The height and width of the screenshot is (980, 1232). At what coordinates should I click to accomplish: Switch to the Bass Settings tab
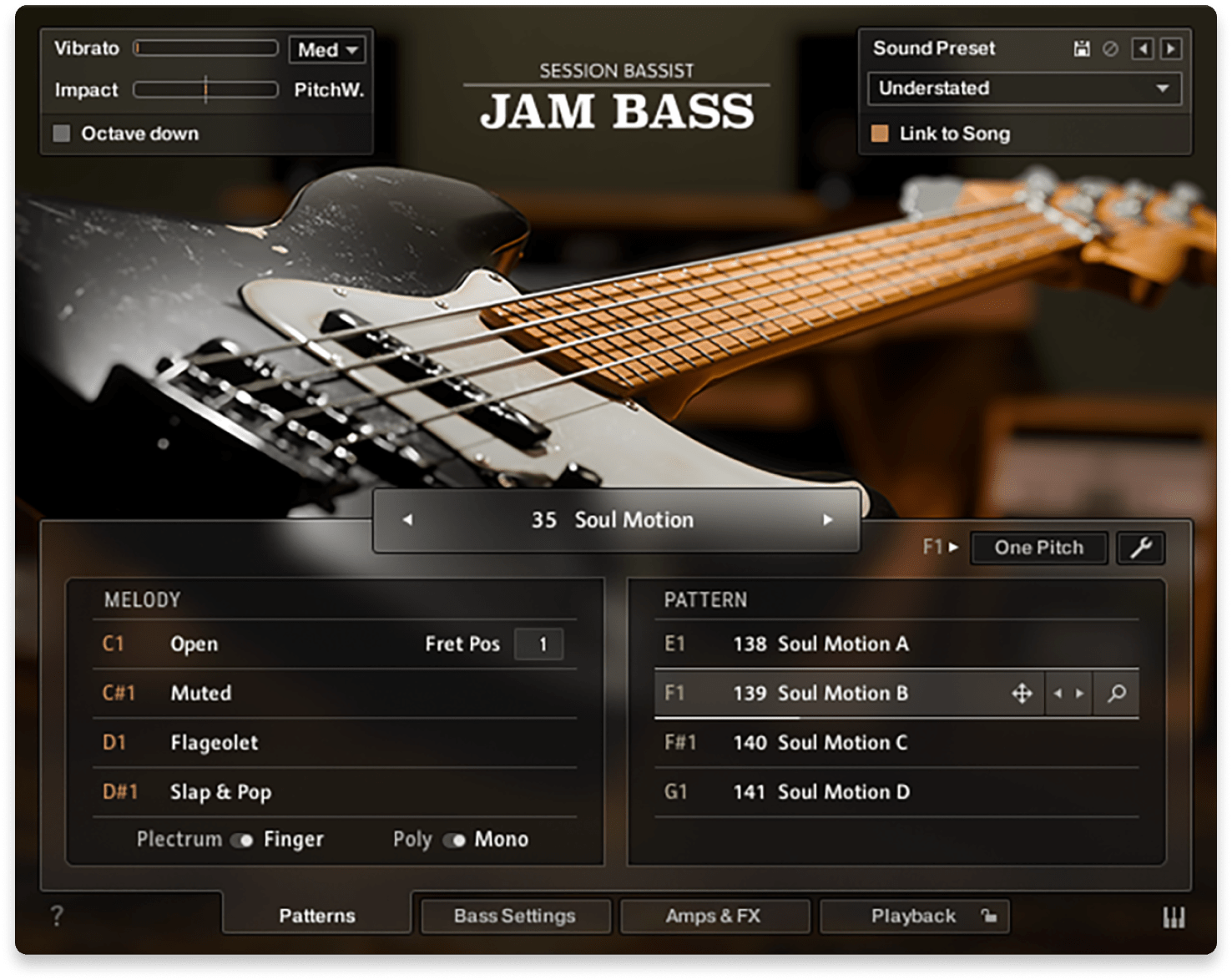coord(514,916)
